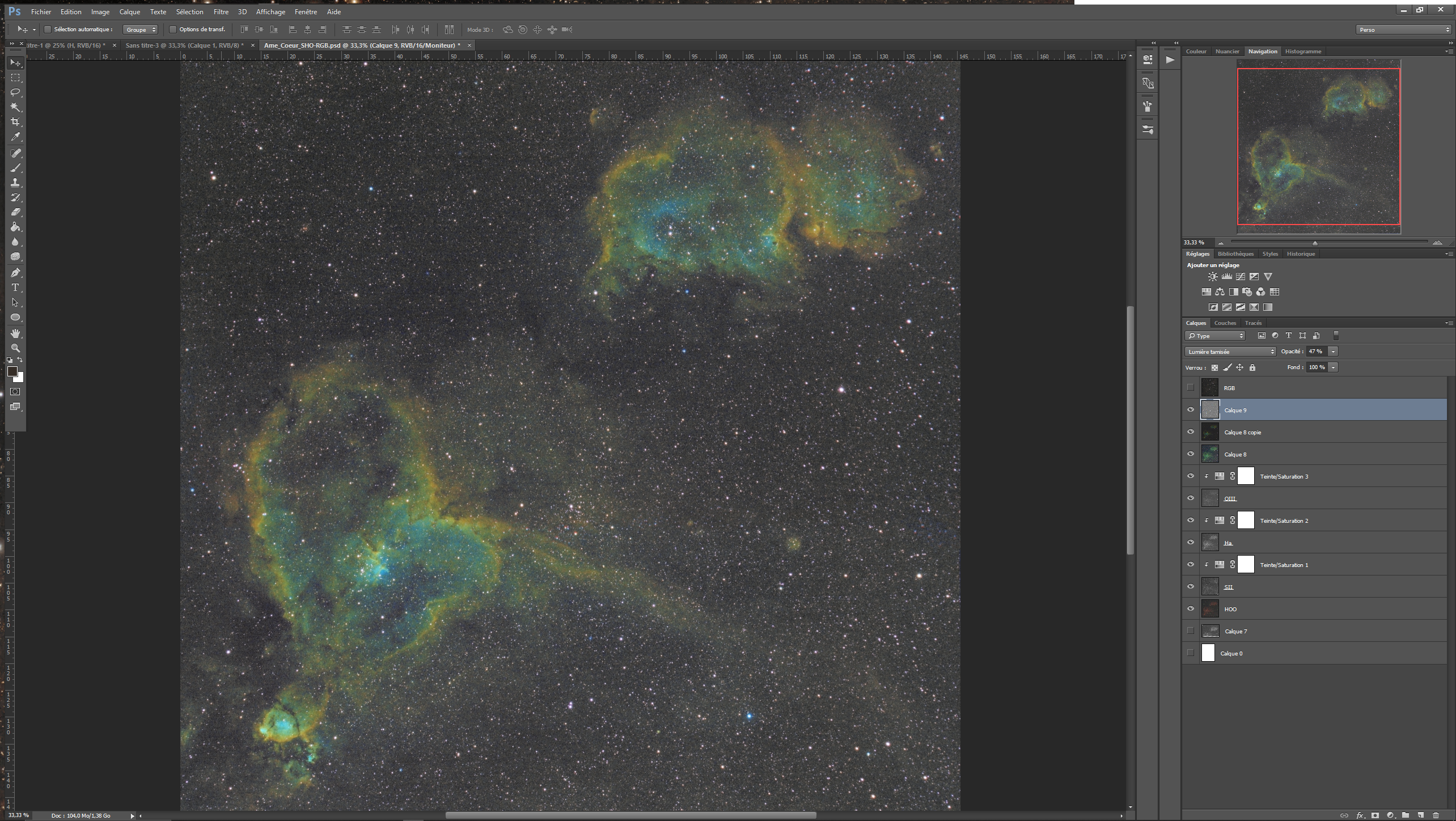The height and width of the screenshot is (821, 1456).
Task: Add a Curves adjustment
Action: (1241, 277)
